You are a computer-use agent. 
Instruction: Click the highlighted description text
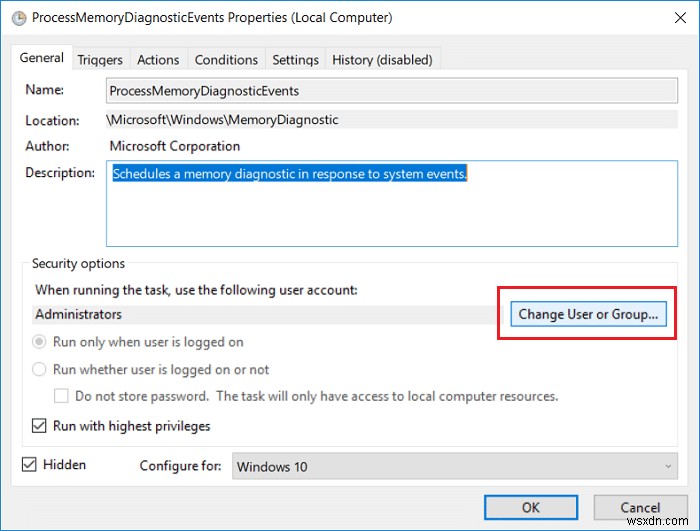290,173
